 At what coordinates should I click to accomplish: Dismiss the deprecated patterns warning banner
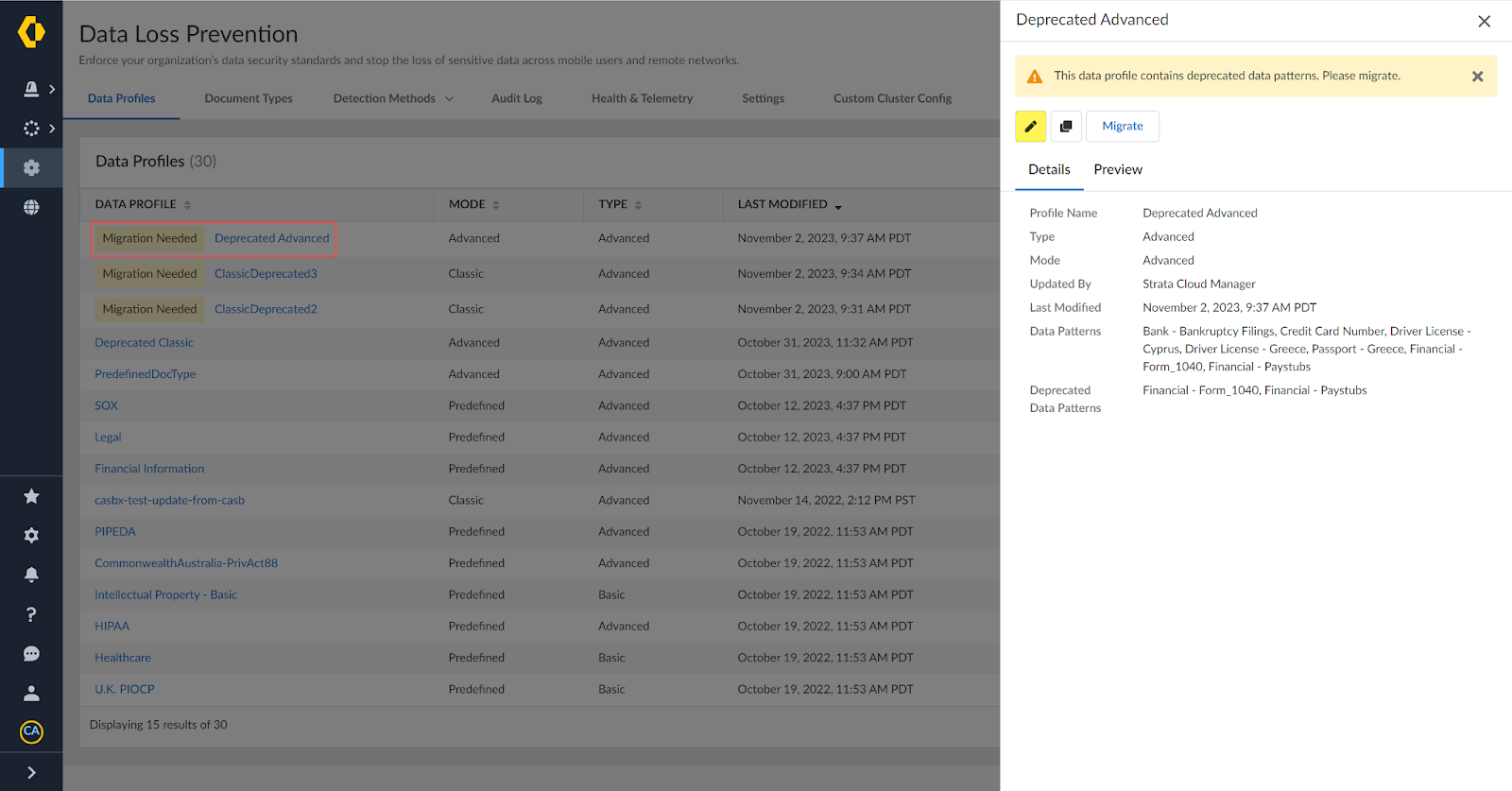click(1477, 77)
